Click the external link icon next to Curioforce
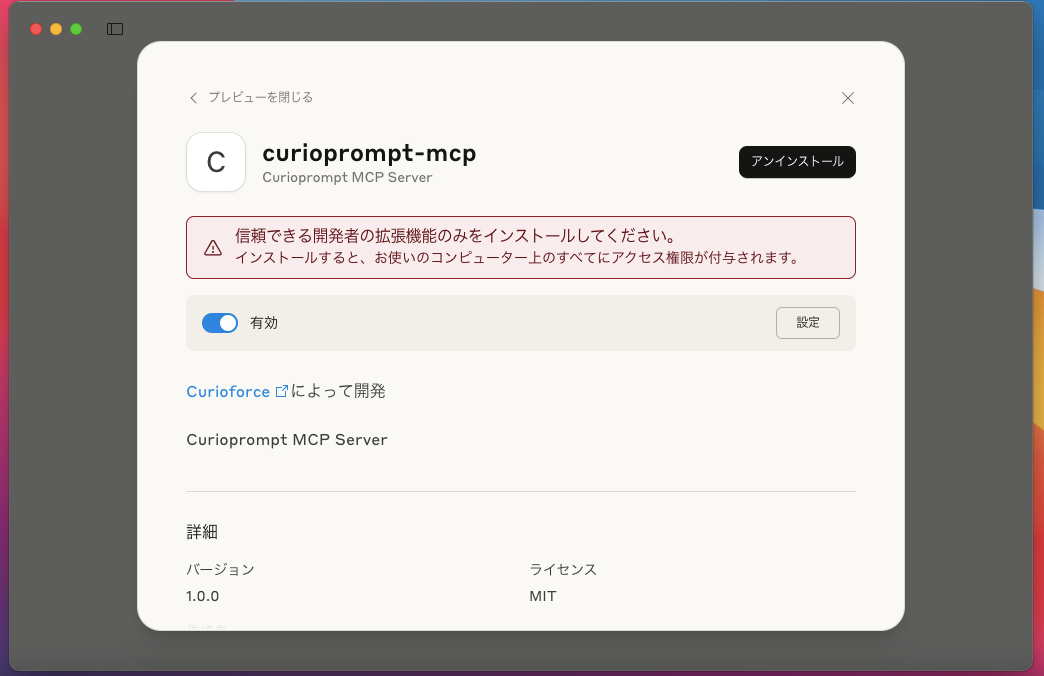1044x676 pixels. coord(281,391)
